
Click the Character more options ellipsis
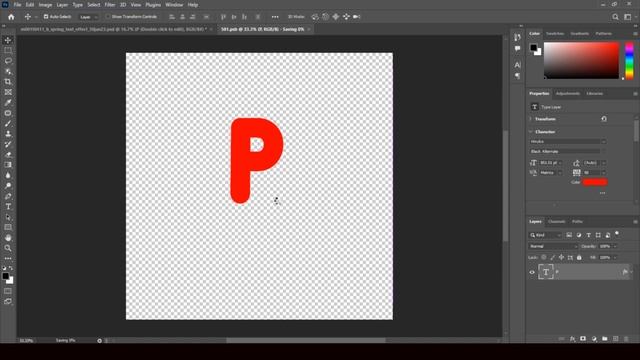tap(602, 193)
